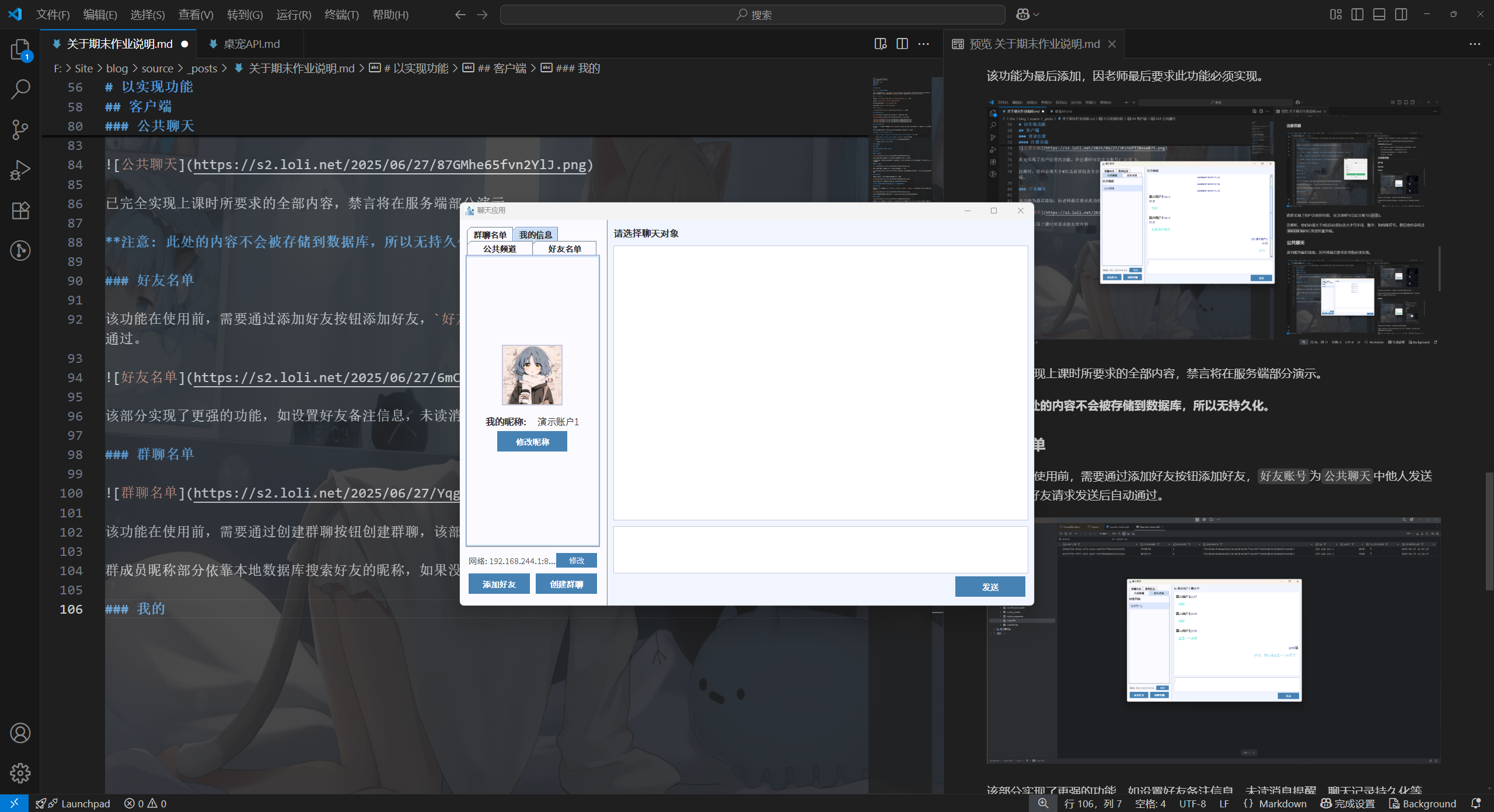Viewport: 1494px width, 812px height.
Task: Toggle the secondary side bar layout button
Action: pyautogui.click(x=1401, y=15)
